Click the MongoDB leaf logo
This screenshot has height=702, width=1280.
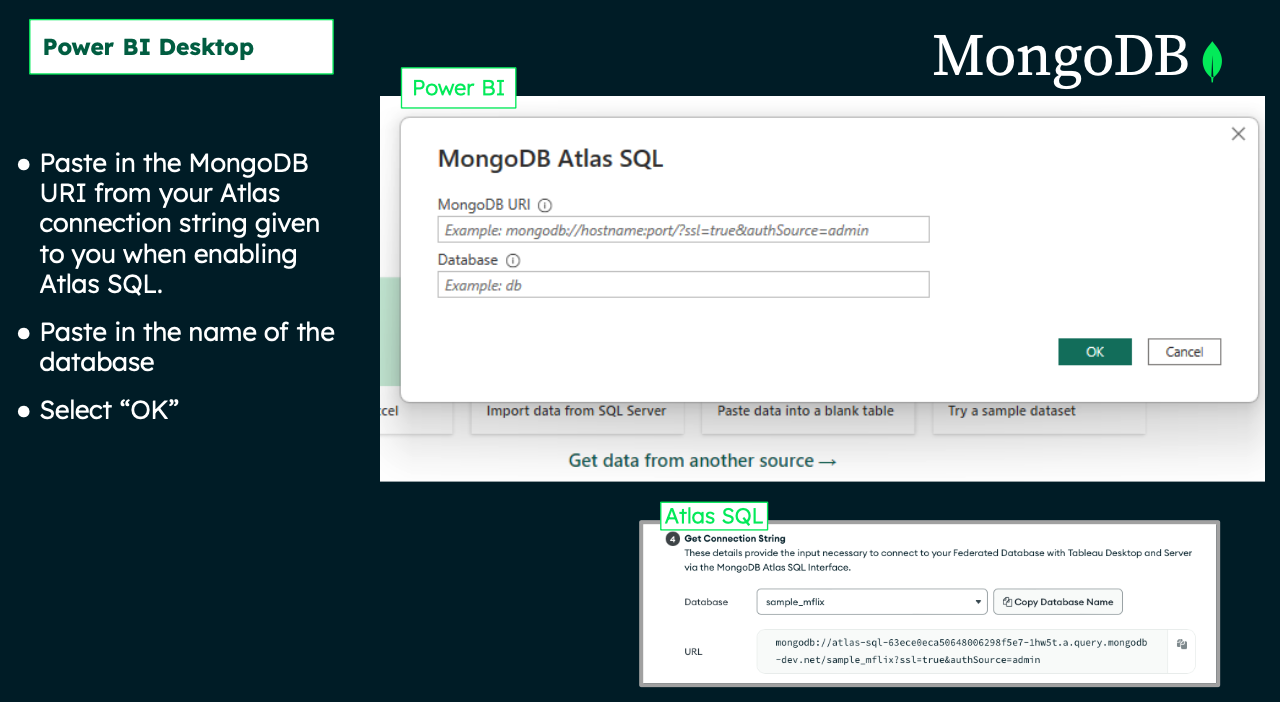pos(1212,61)
